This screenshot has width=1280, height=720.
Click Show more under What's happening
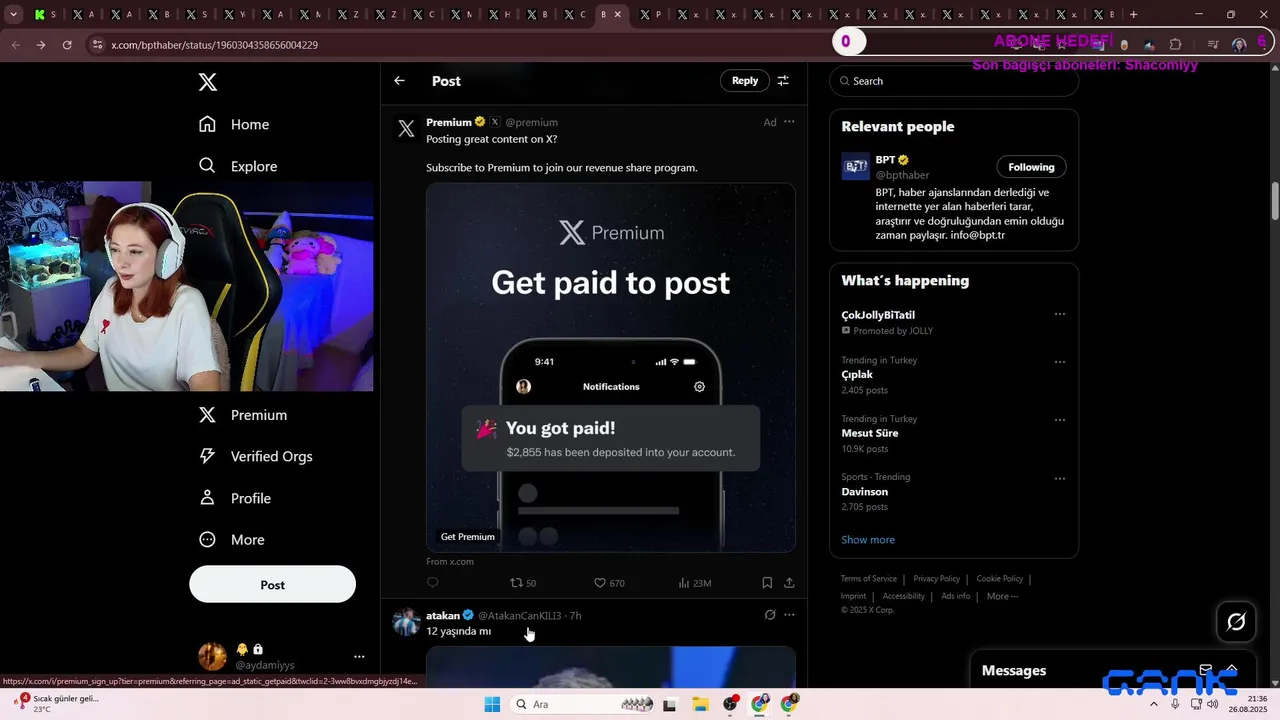tap(868, 540)
